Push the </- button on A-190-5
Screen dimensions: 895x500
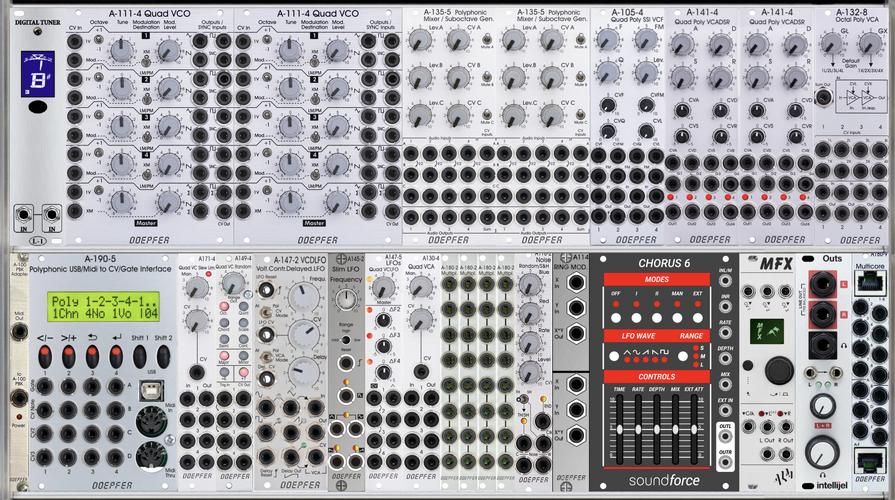click(45, 356)
